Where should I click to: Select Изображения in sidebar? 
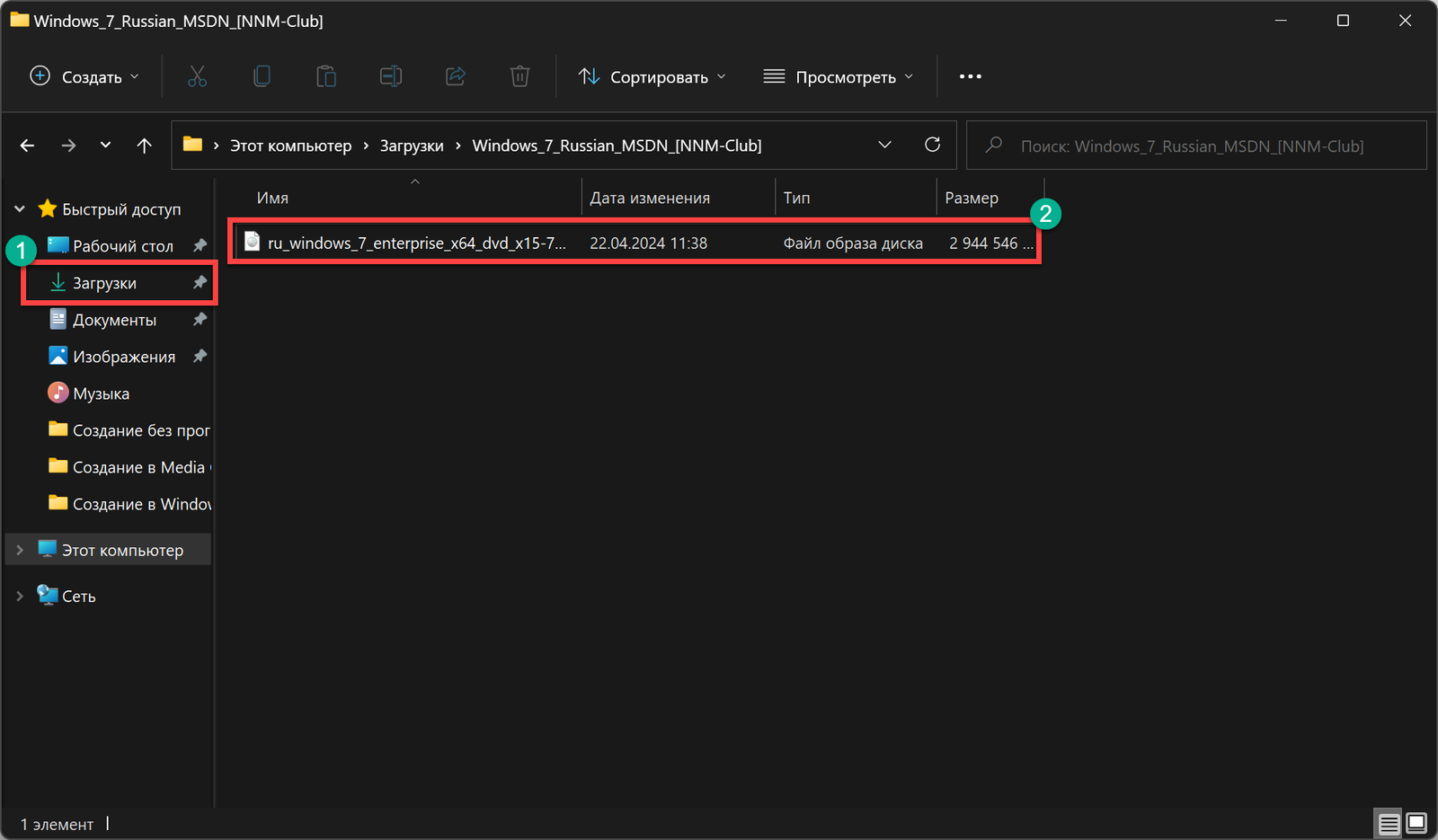click(x=124, y=357)
